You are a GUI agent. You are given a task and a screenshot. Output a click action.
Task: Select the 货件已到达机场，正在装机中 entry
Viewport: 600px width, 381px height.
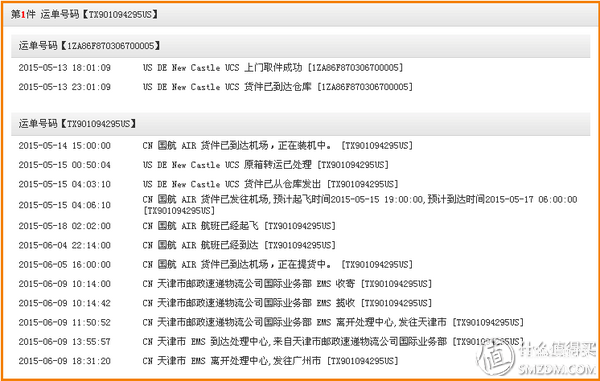(278, 146)
